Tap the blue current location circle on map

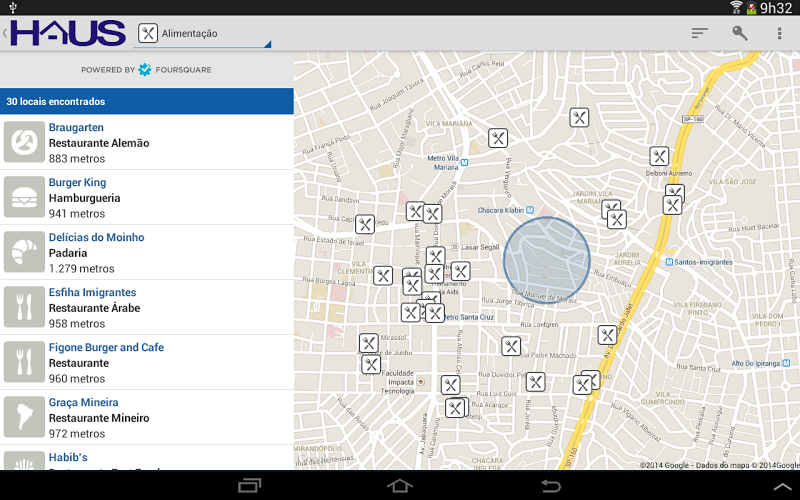coord(547,260)
